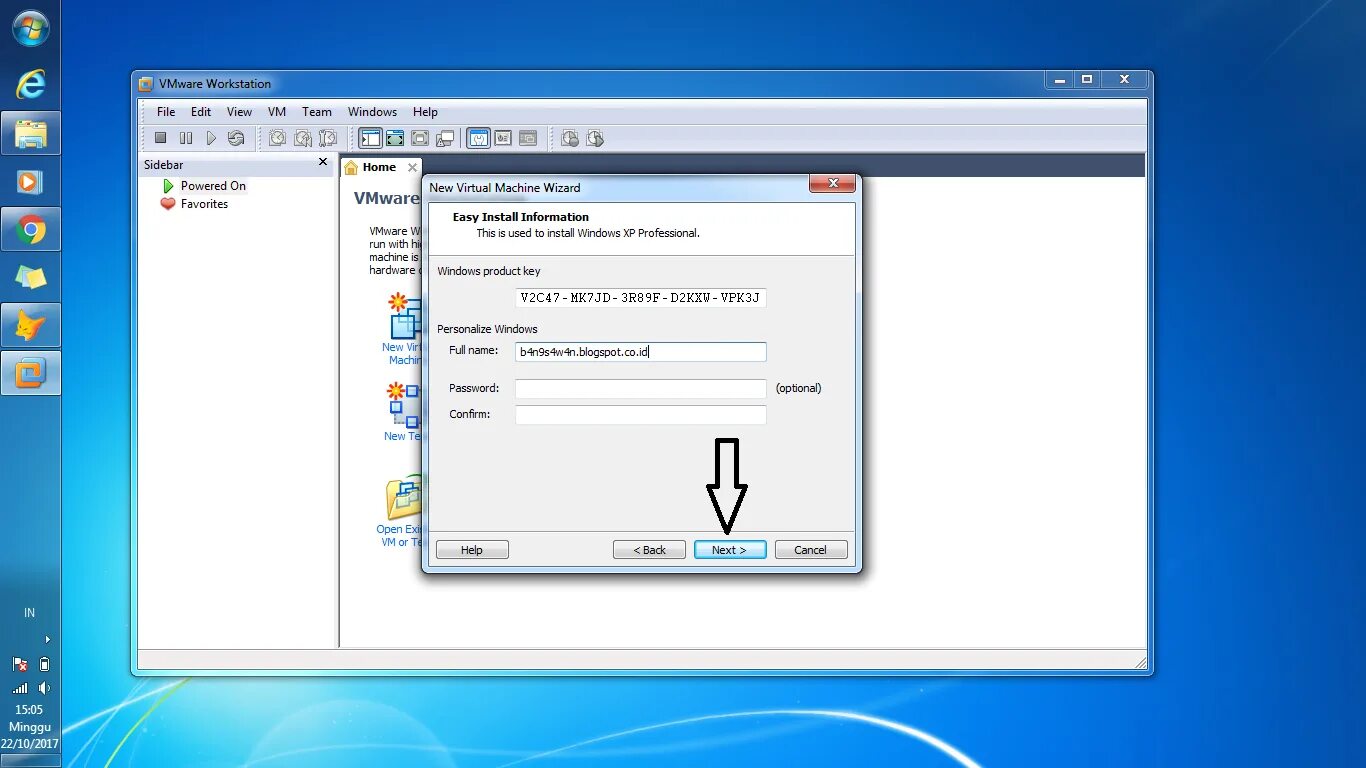Click the Suspend pause icon in toolbar

pos(186,138)
